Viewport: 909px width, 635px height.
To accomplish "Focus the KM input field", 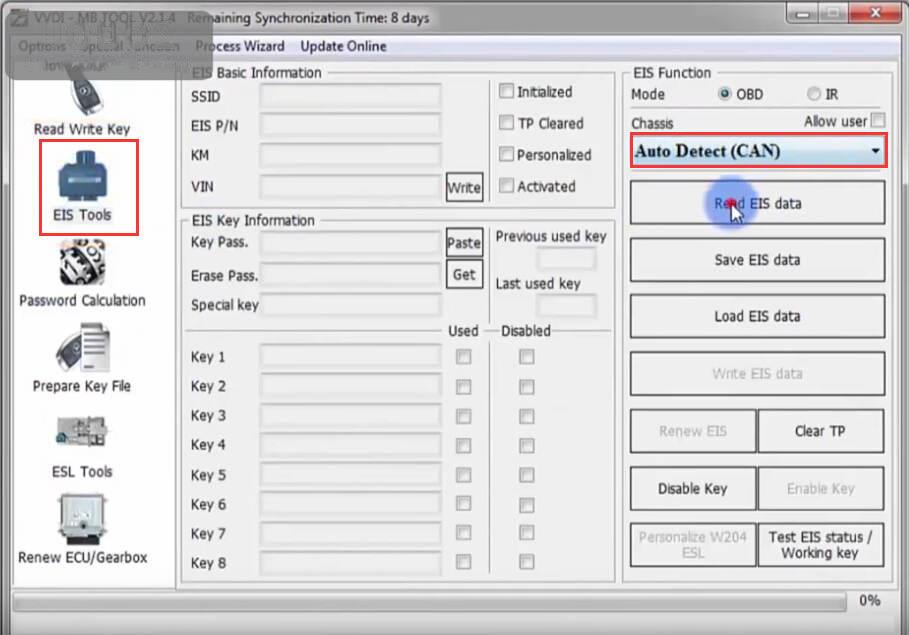I will (x=350, y=155).
